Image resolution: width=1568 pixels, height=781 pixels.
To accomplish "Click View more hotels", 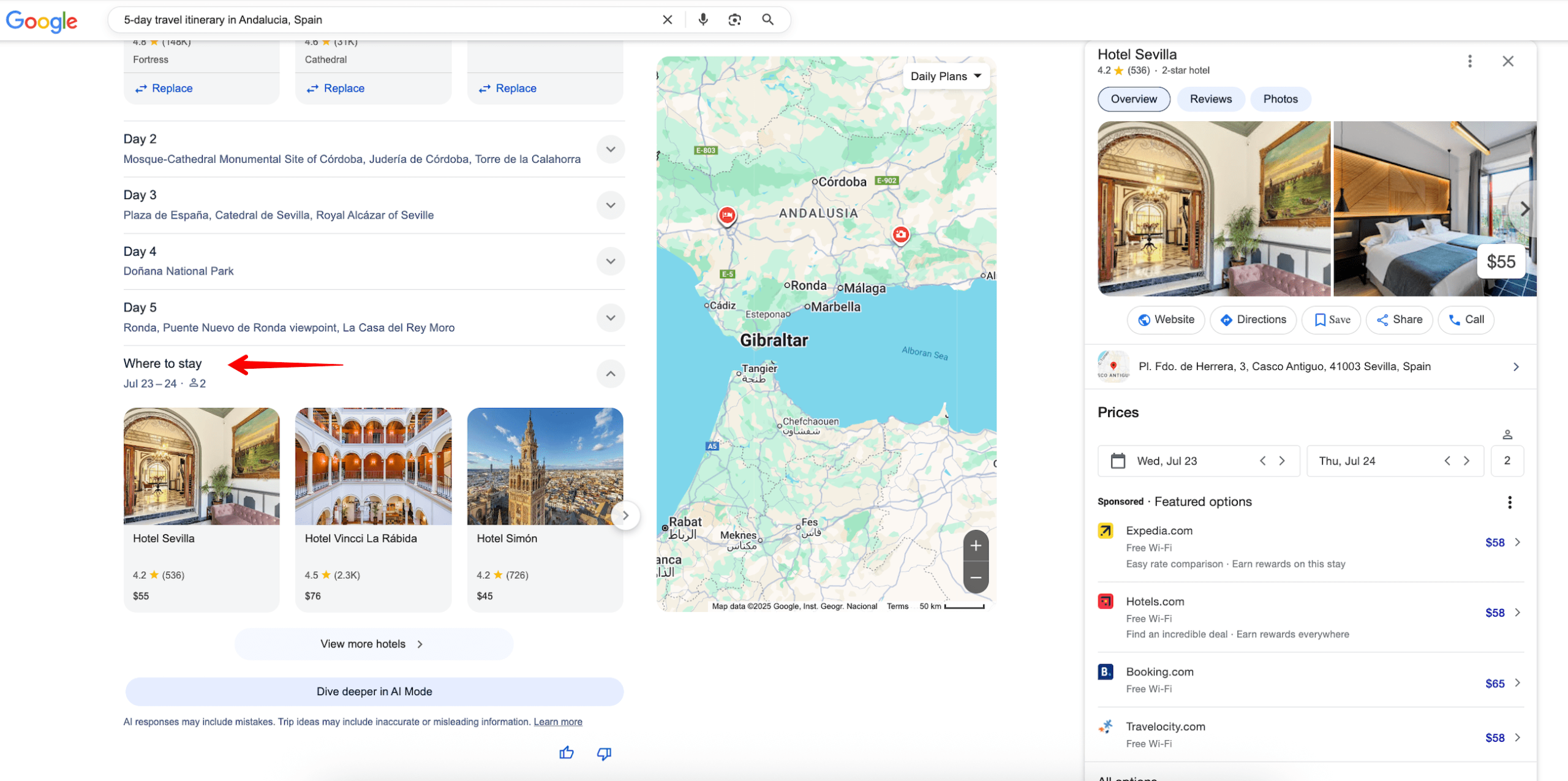I will tap(374, 644).
